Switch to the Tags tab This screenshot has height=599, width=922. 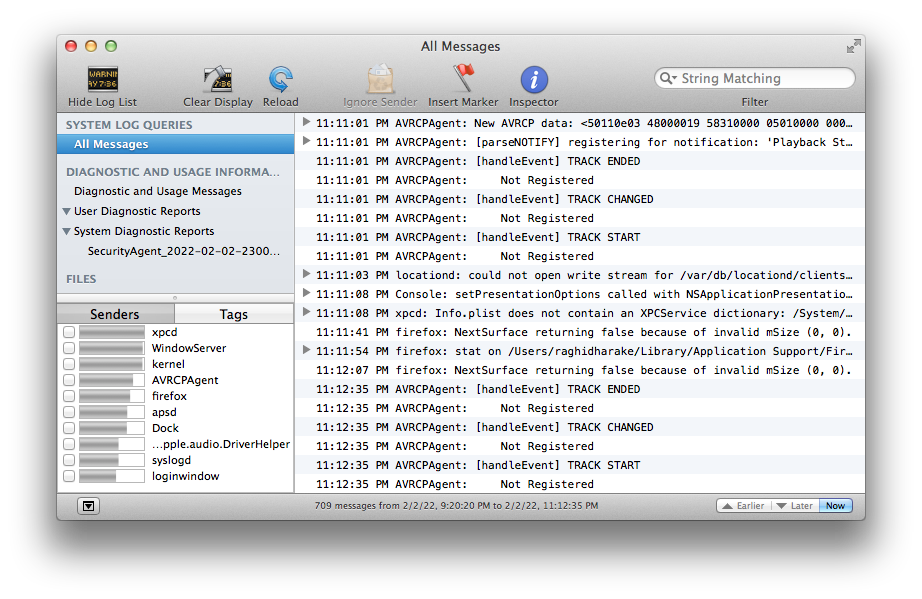[x=234, y=314]
